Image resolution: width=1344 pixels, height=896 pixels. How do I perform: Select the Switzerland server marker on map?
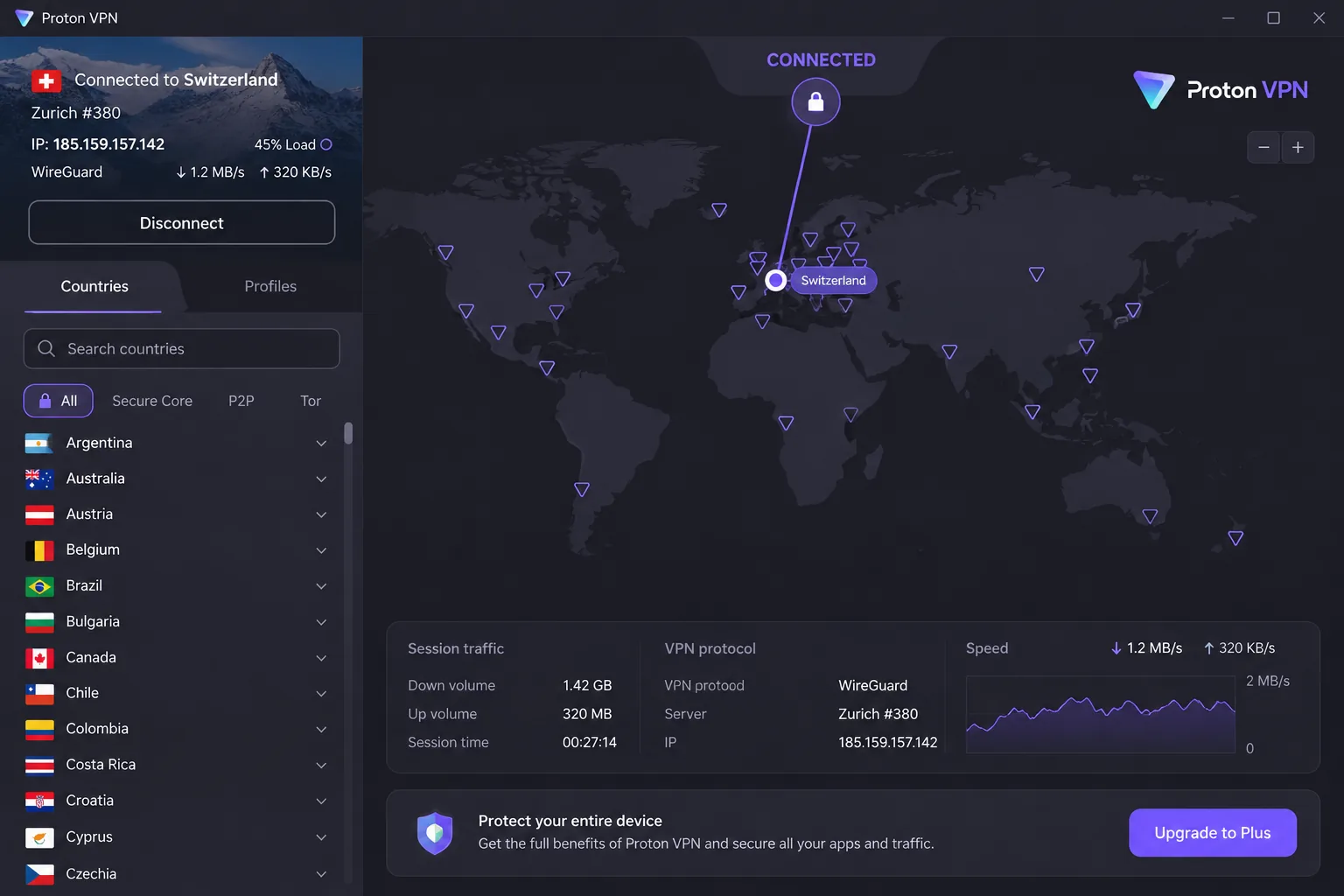point(775,280)
